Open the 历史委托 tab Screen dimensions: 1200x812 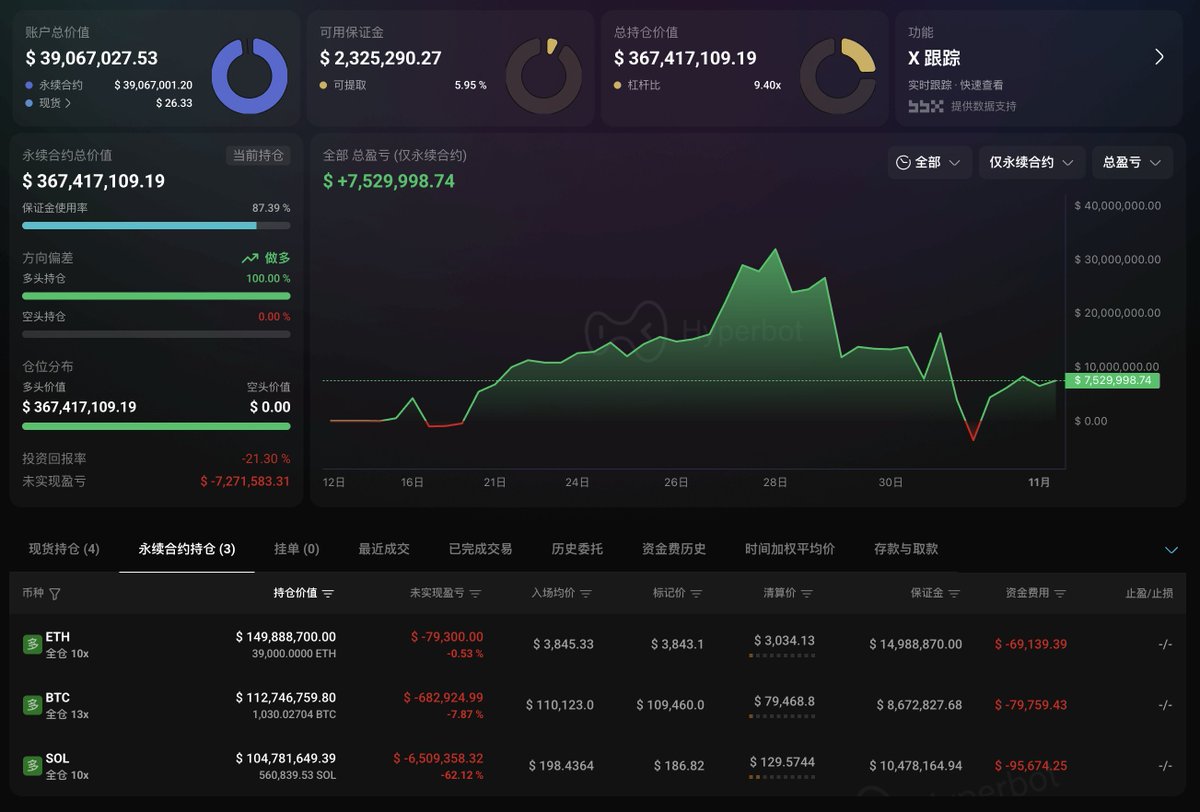point(577,549)
